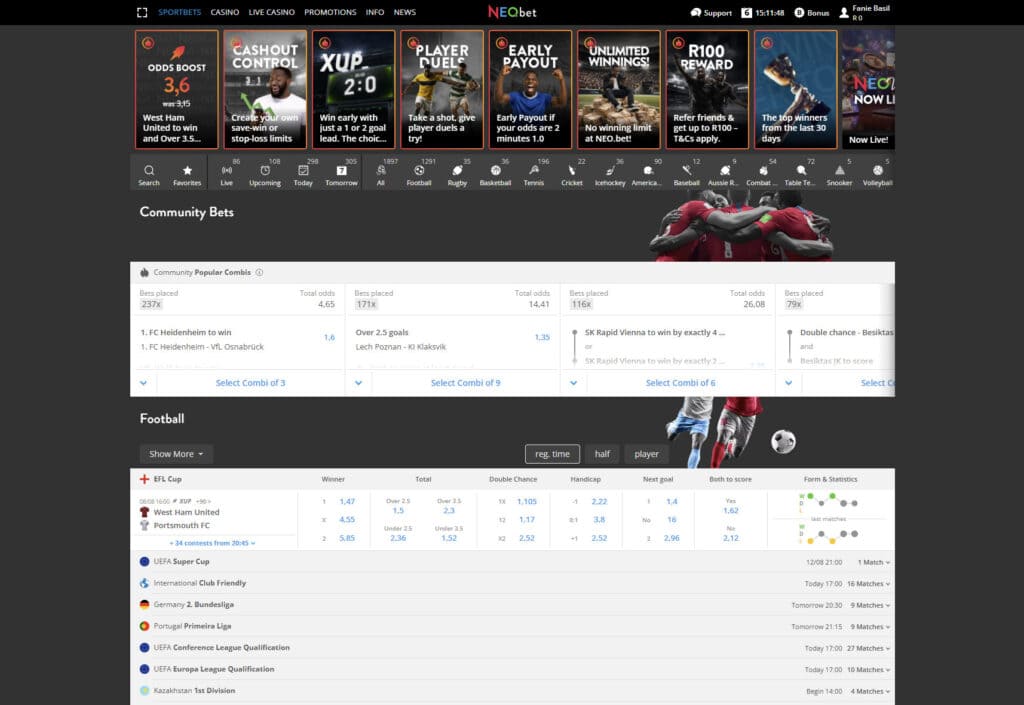Open the CASINO menu
The image size is (1024, 705).
click(x=225, y=12)
